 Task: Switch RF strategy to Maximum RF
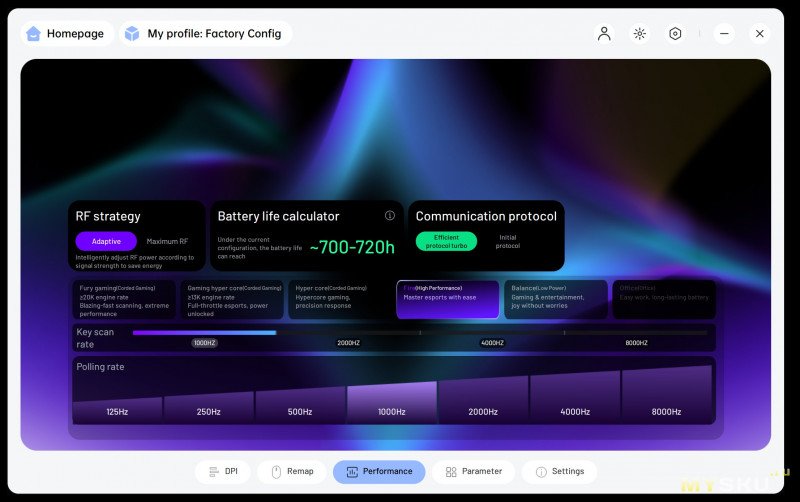click(167, 241)
